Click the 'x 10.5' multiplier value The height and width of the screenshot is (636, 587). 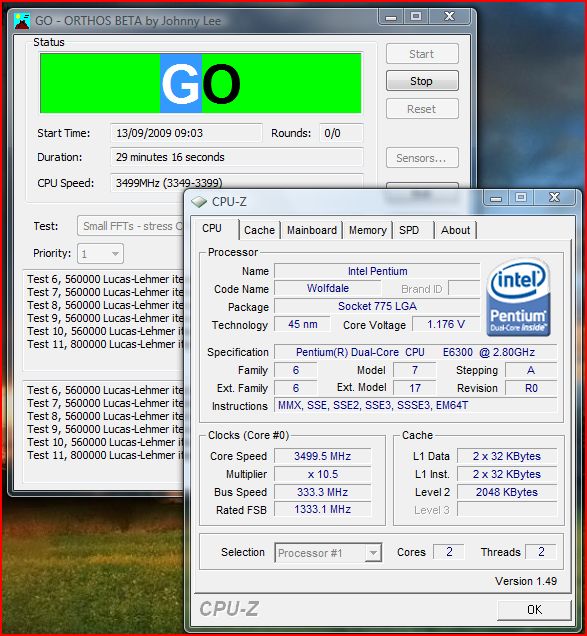(323, 474)
